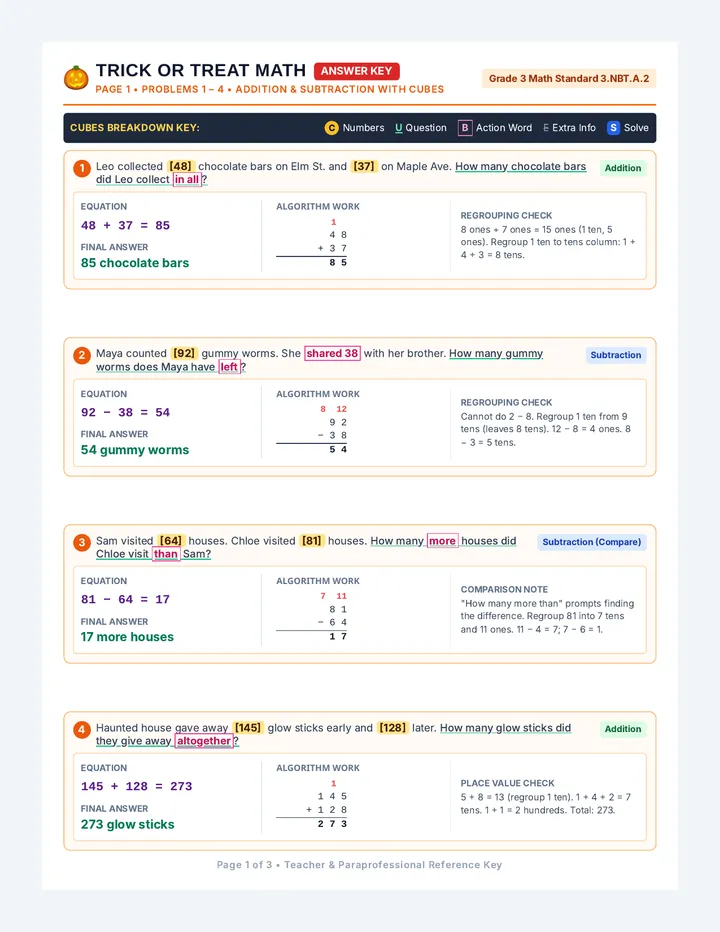
Task: Click the Subtraction tag on problem 2
Action: 615,355
